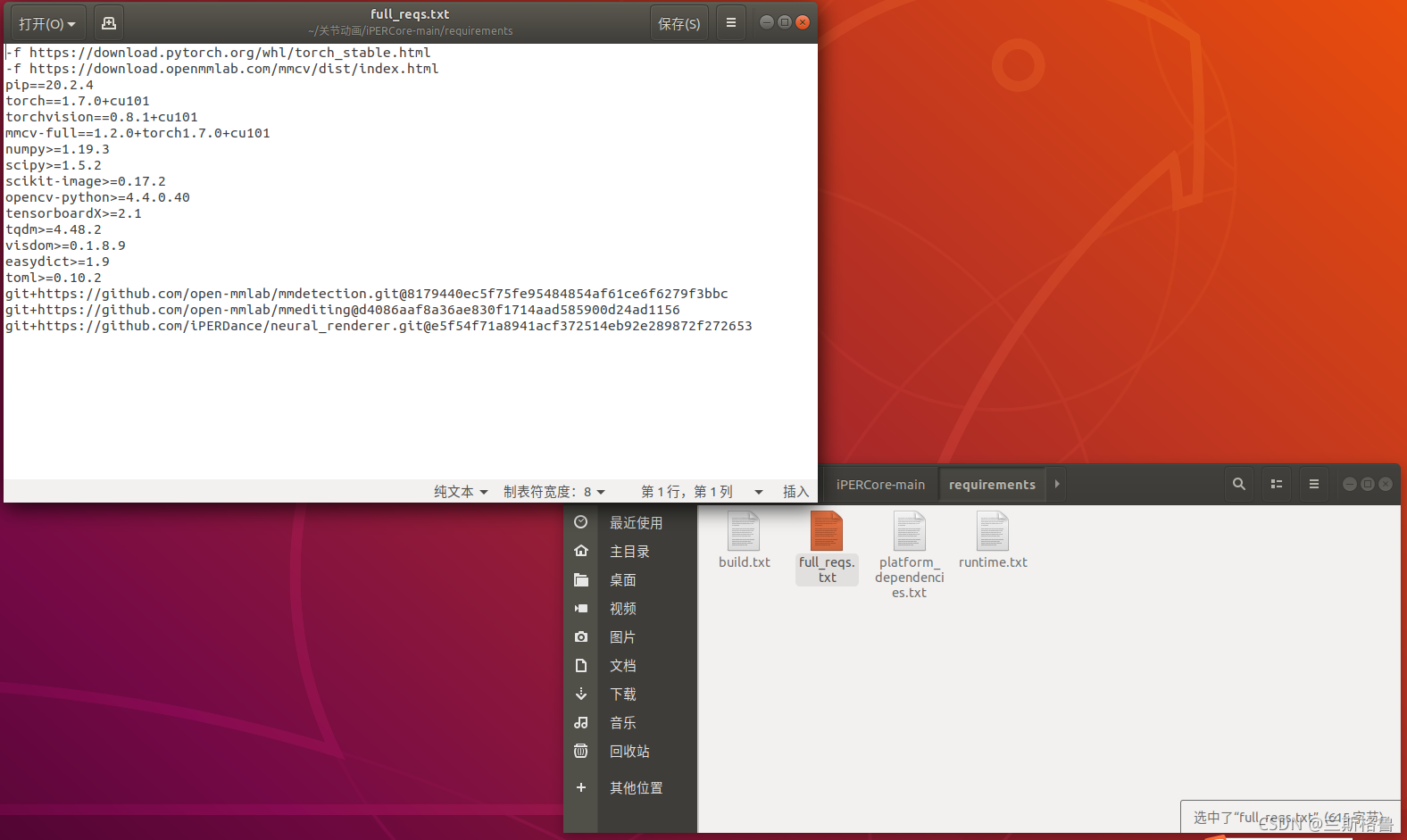
Task: Click the full_reqs.txt title in gedit header
Action: click(410, 14)
